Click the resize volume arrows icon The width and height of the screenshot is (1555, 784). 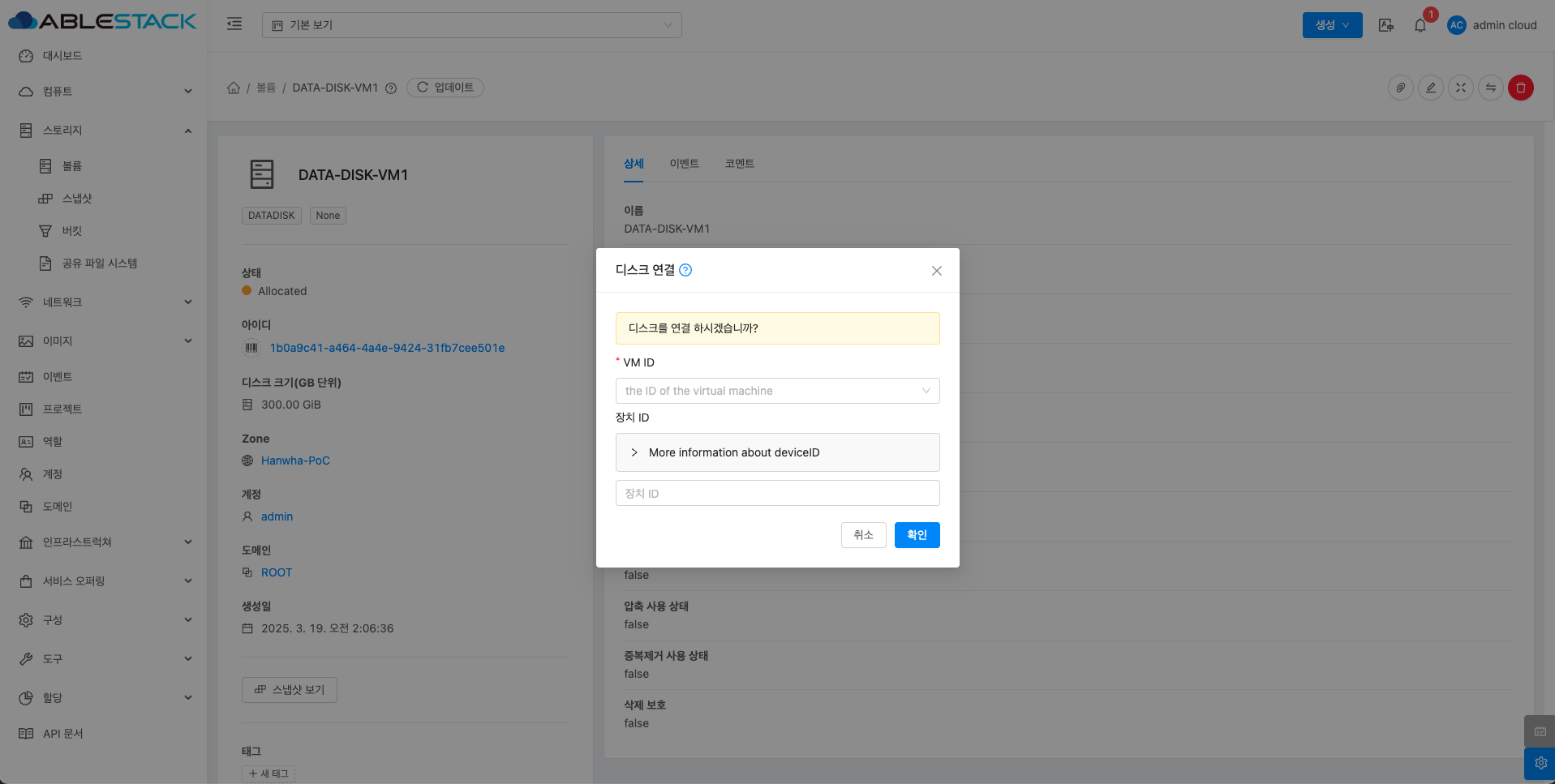[x=1461, y=88]
